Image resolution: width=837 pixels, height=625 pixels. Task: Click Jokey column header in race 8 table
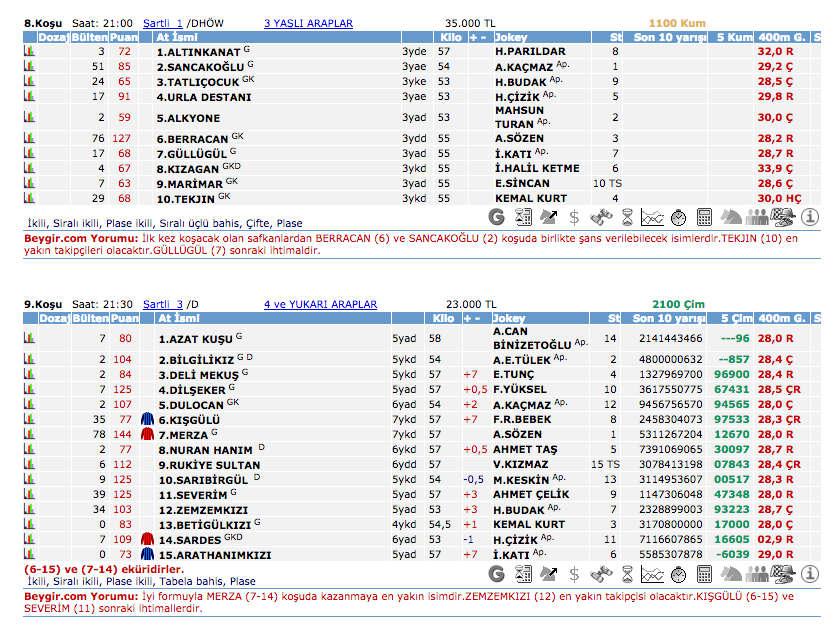point(510,37)
